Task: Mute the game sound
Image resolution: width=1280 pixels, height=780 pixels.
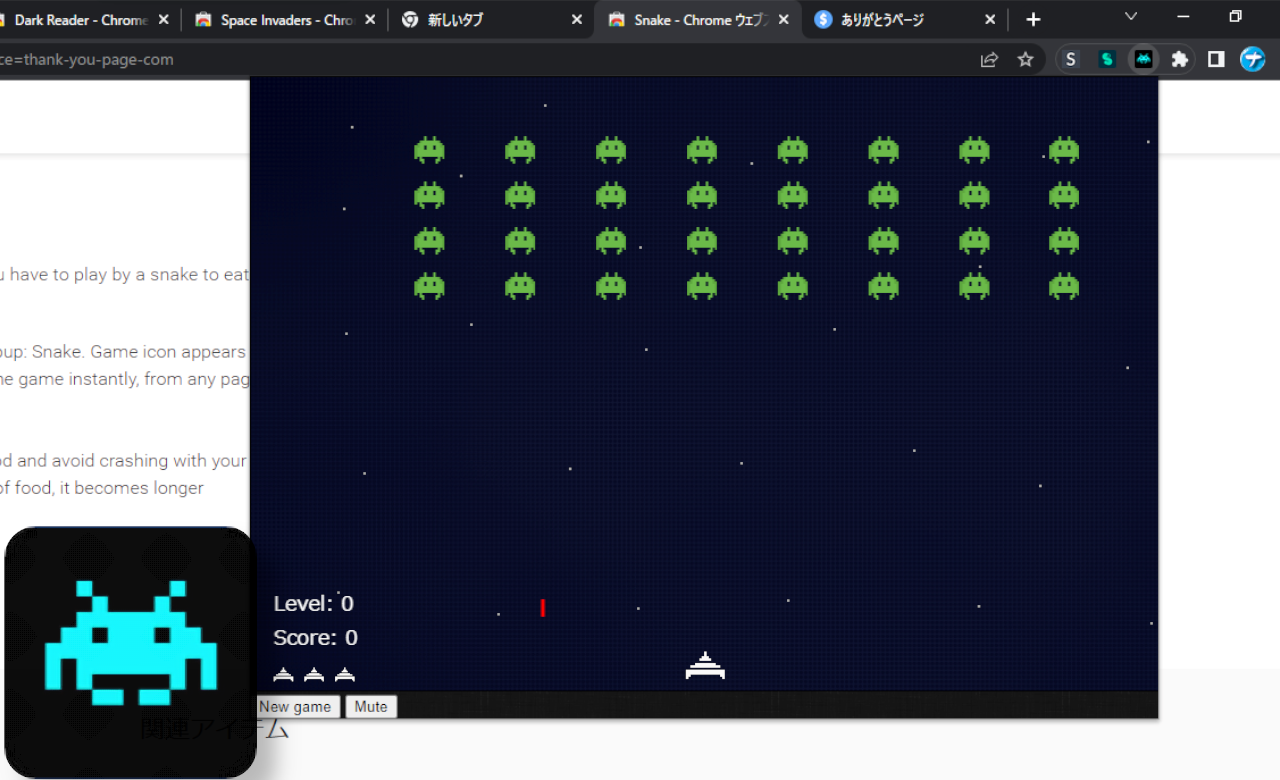Action: [x=371, y=707]
